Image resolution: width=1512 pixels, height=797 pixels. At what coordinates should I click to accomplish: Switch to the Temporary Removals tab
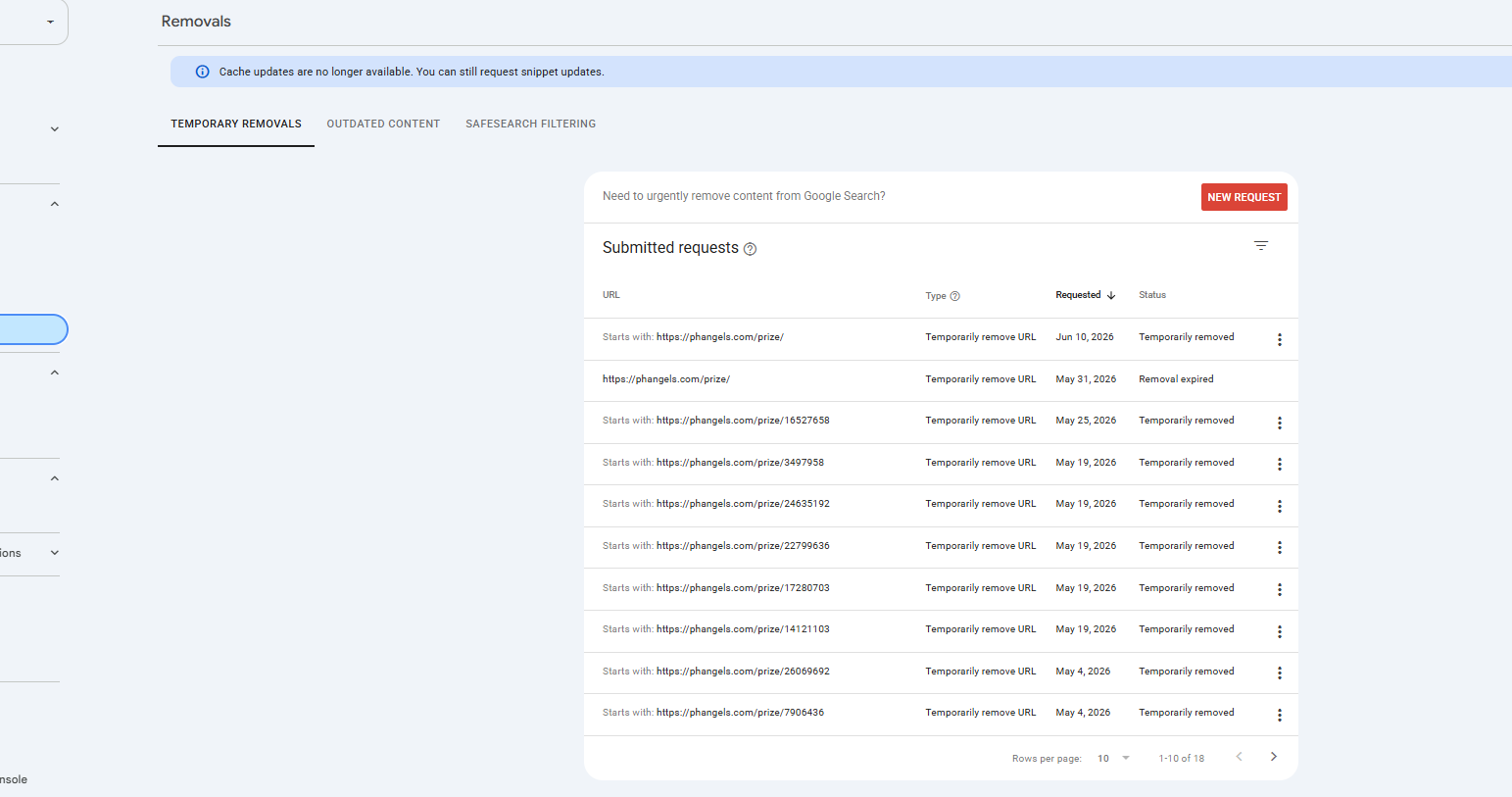236,124
